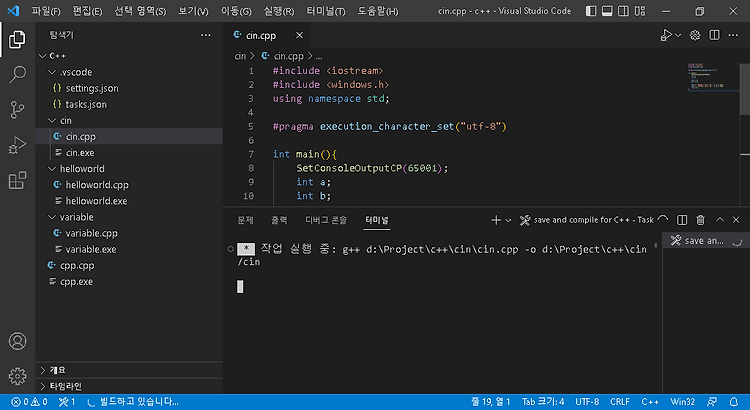Open the 이동(G) menu
Screen dimensions: 750x410
236,11
